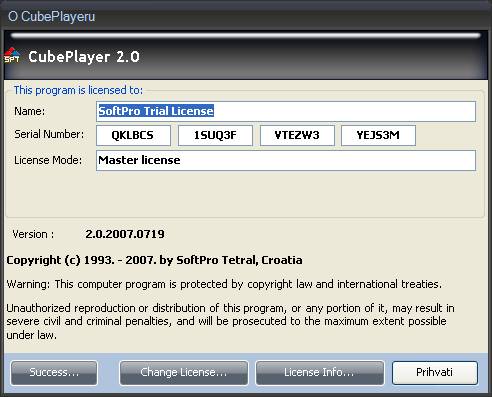Select the QKLBCS serial number box
Viewport: 492px width, 397px height.
click(x=133, y=135)
